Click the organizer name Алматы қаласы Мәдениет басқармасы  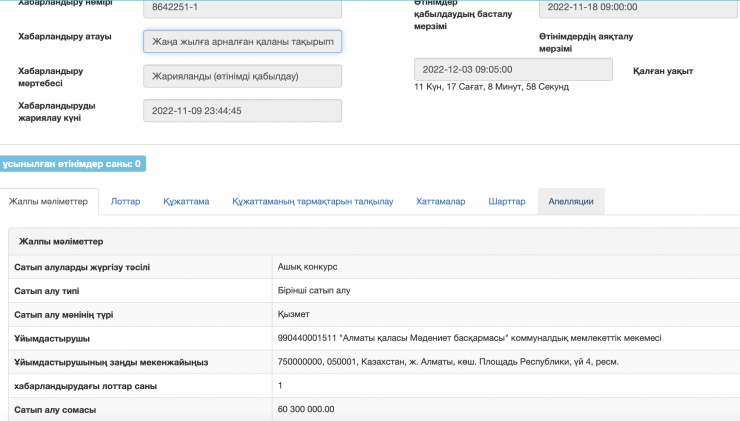click(468, 338)
